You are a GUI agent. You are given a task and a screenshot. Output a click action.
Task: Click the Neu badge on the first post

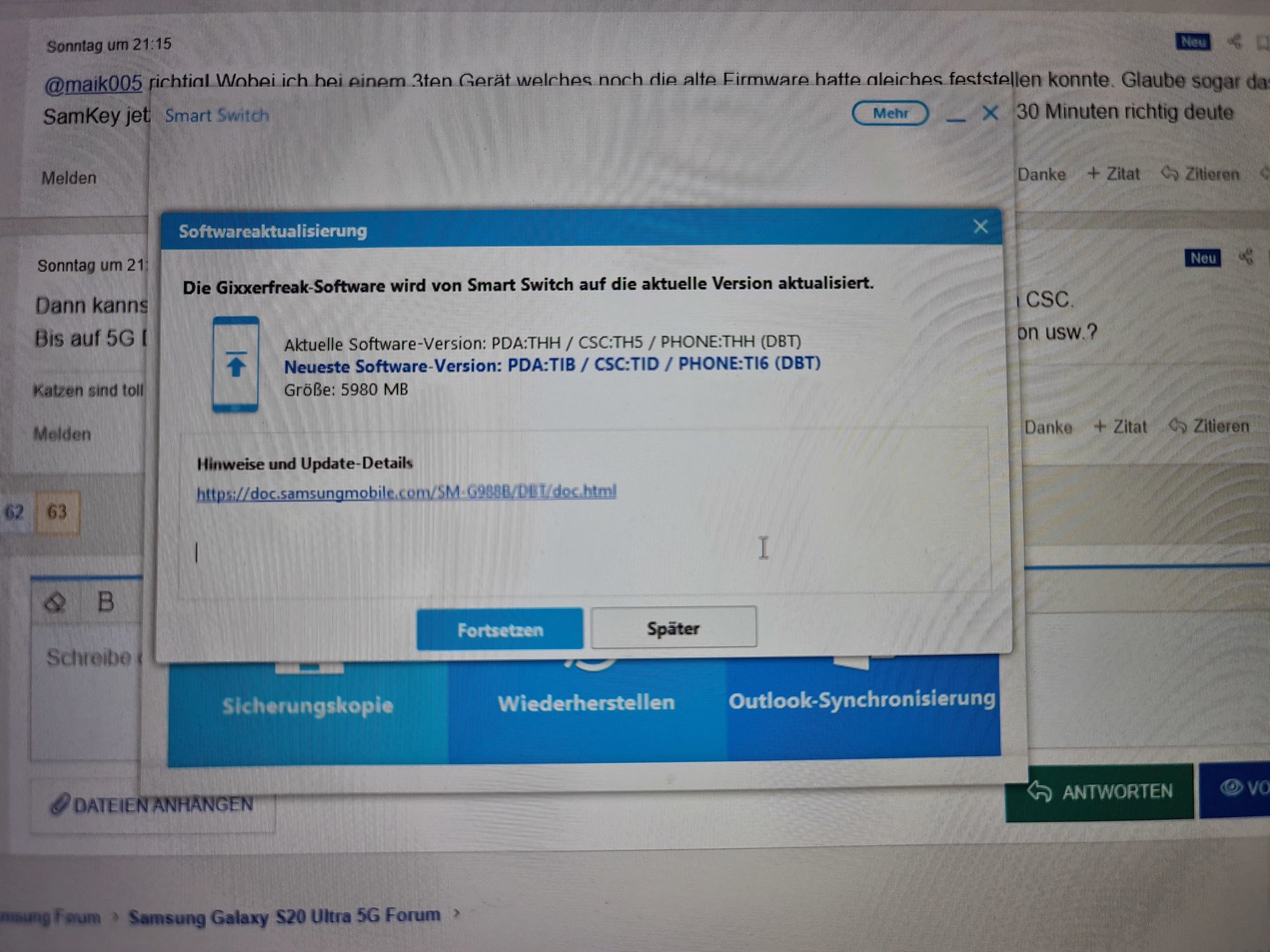(1193, 42)
